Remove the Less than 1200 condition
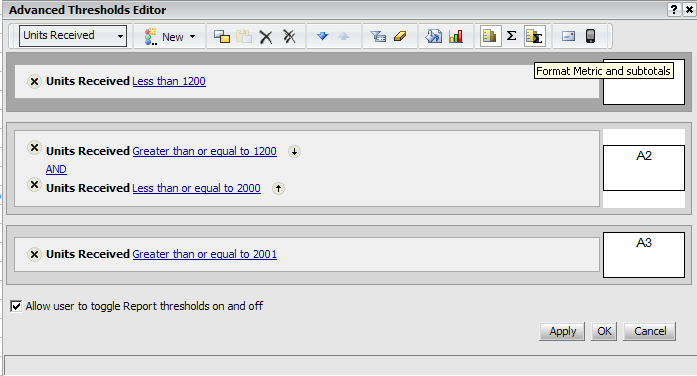 [34, 81]
